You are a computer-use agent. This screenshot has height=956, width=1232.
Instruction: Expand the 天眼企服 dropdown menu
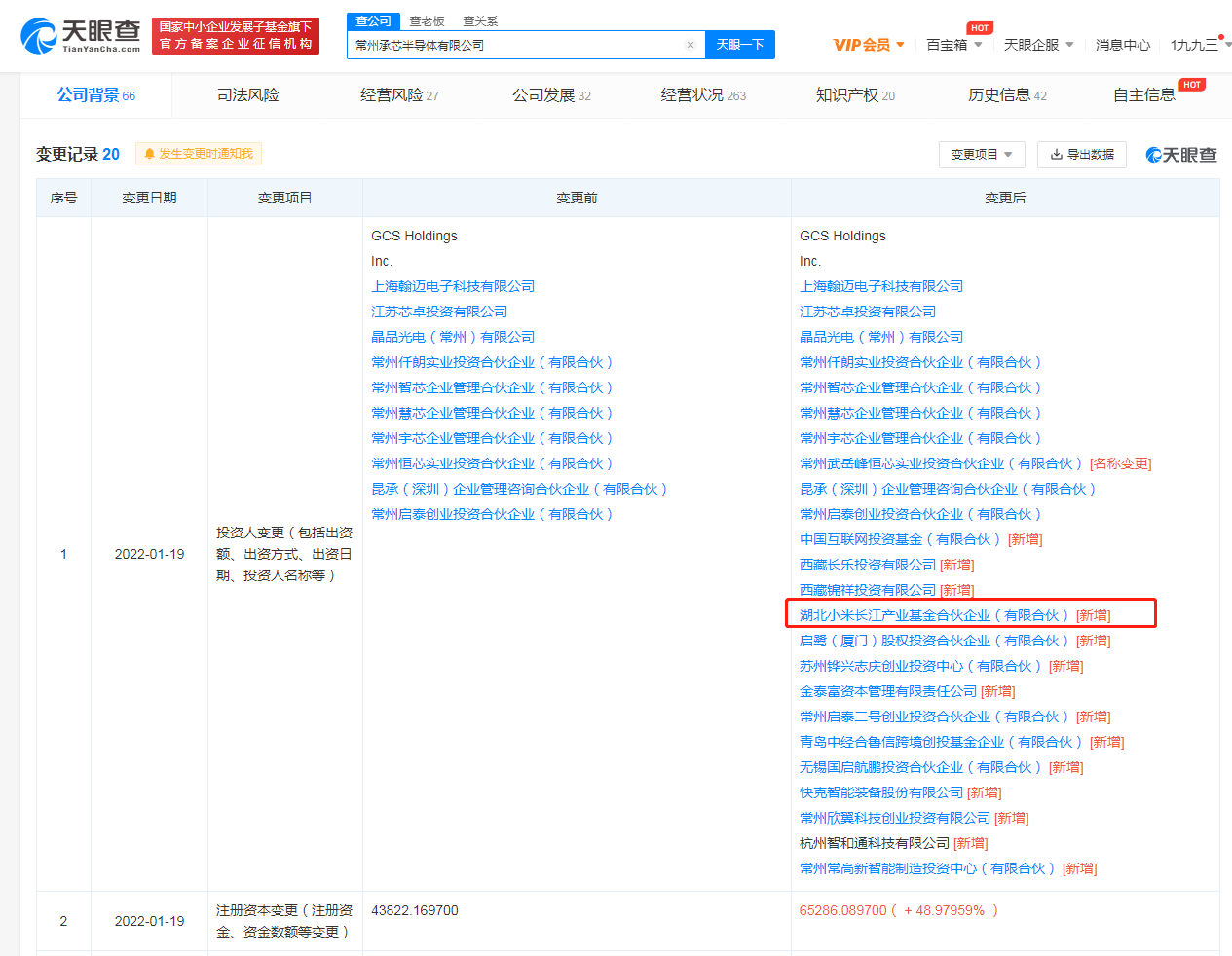coord(1038,45)
